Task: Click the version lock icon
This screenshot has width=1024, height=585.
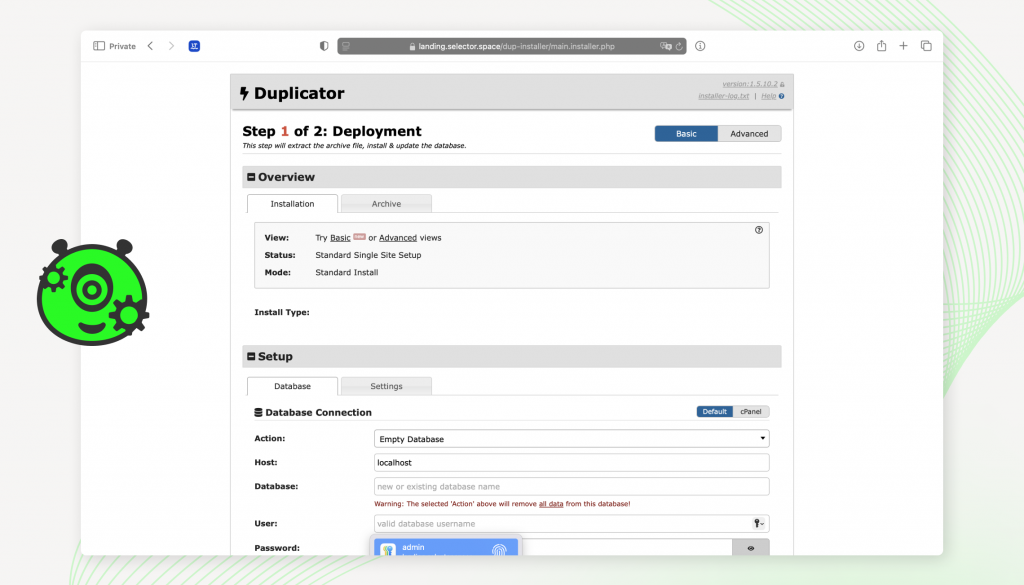Action: point(782,84)
